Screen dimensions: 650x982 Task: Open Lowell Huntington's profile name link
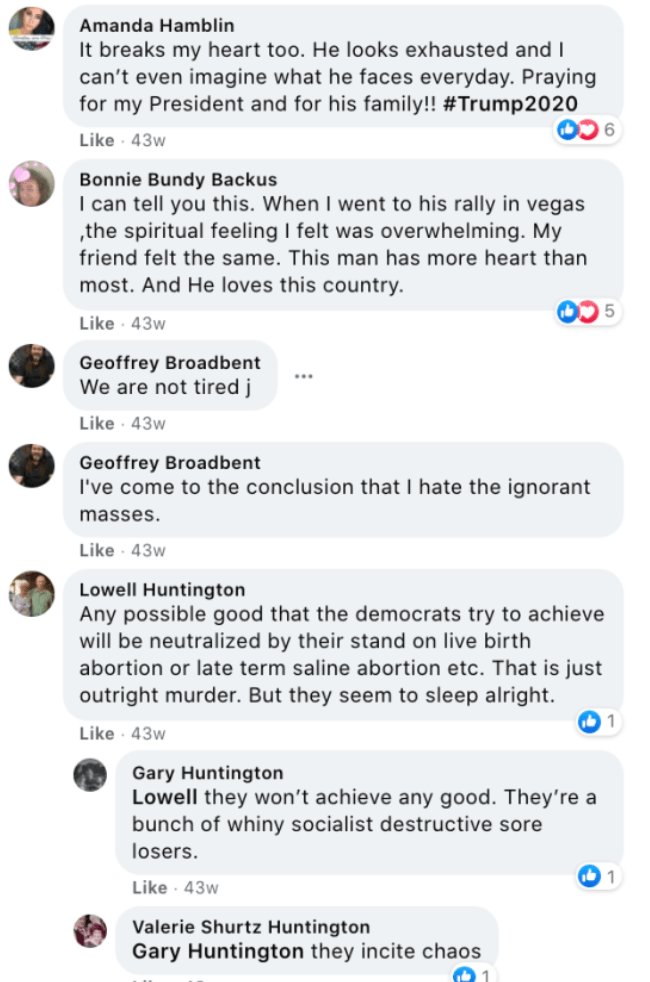[x=162, y=590]
